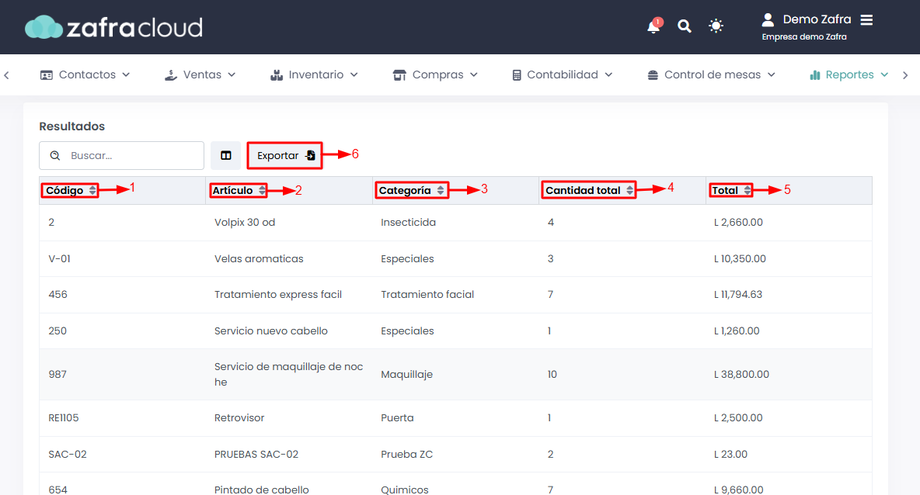Sort by Cantidad total column arrows

[x=630, y=191]
